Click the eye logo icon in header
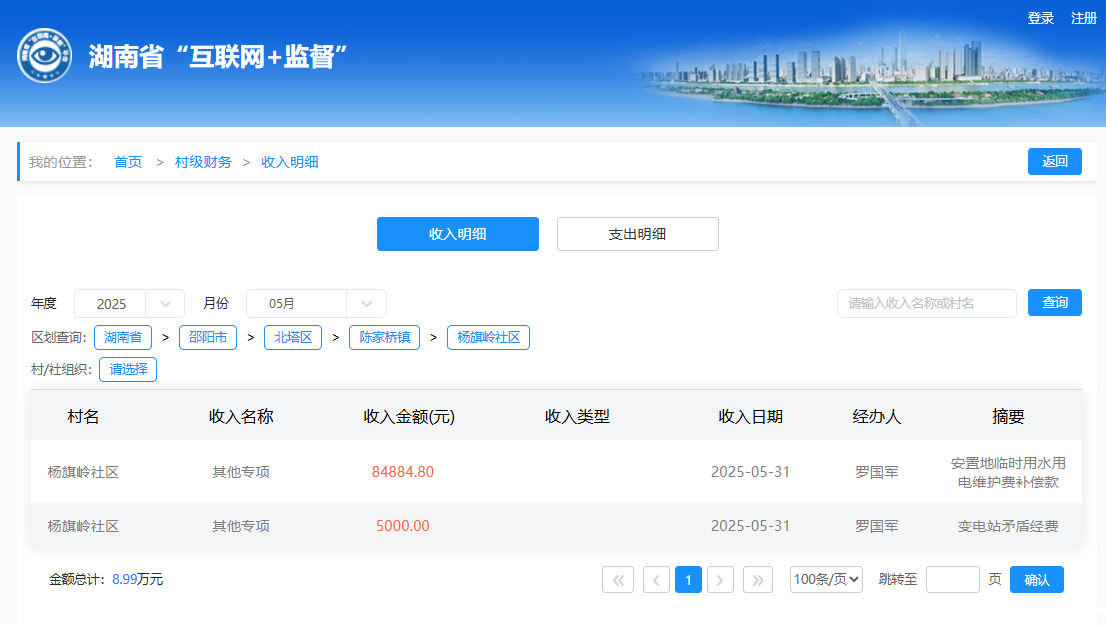This screenshot has height=625, width=1106. tap(44, 56)
